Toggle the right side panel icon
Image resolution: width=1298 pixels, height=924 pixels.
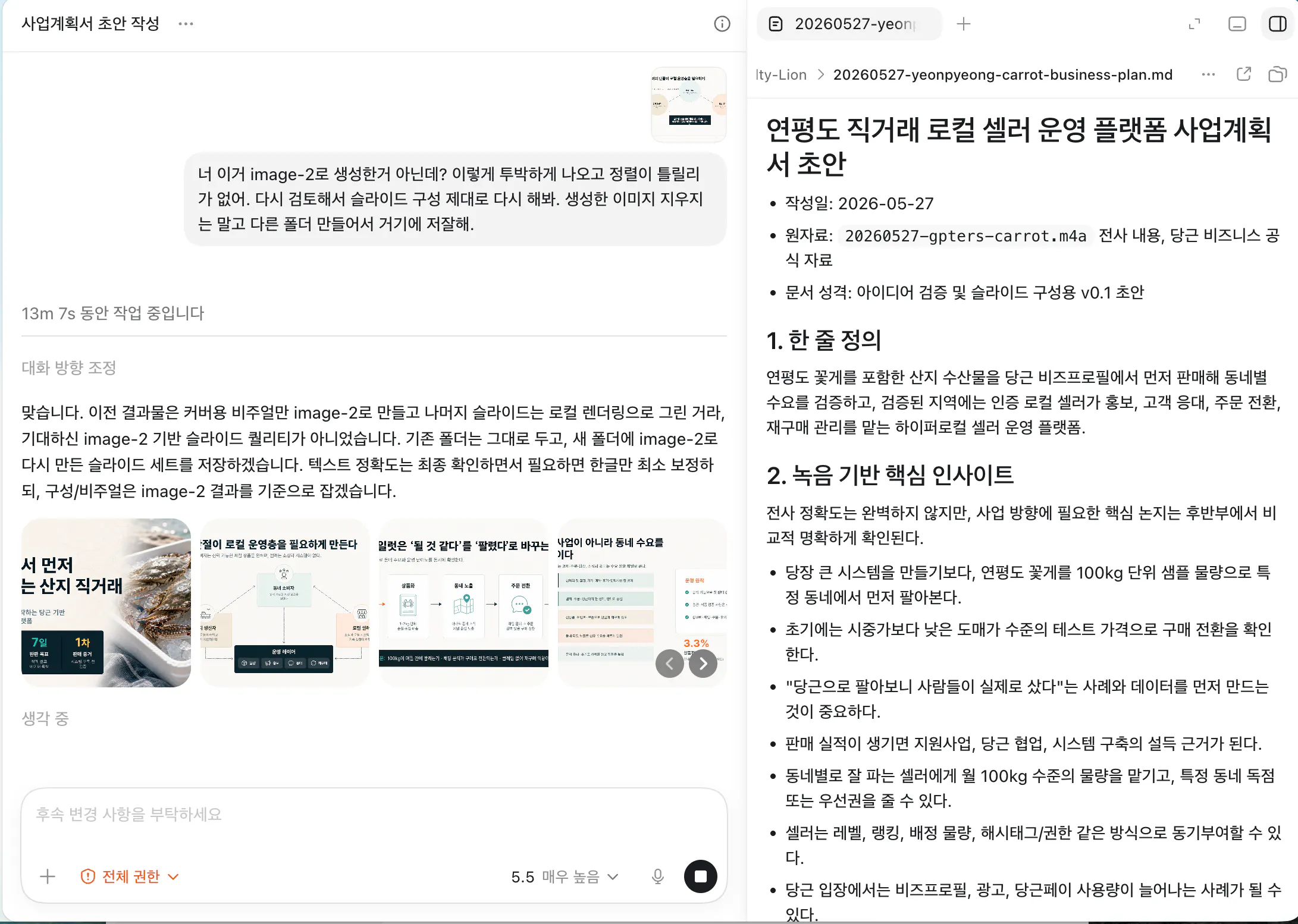click(1277, 24)
